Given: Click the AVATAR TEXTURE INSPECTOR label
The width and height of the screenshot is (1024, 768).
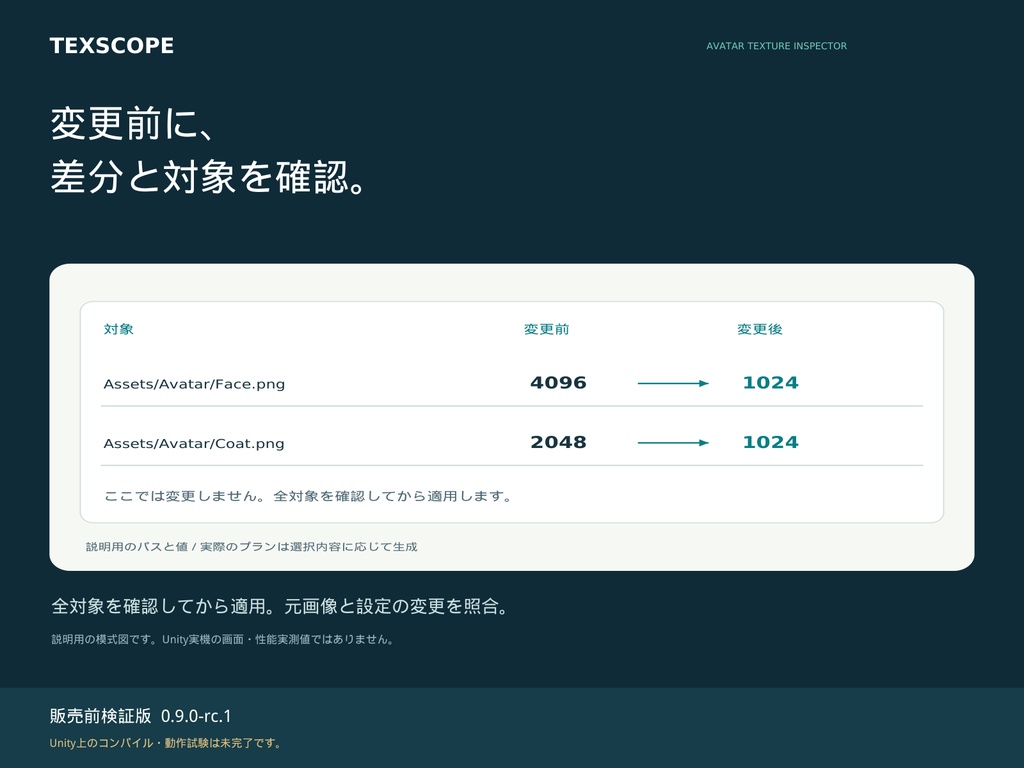Looking at the screenshot, I should pos(776,46).
